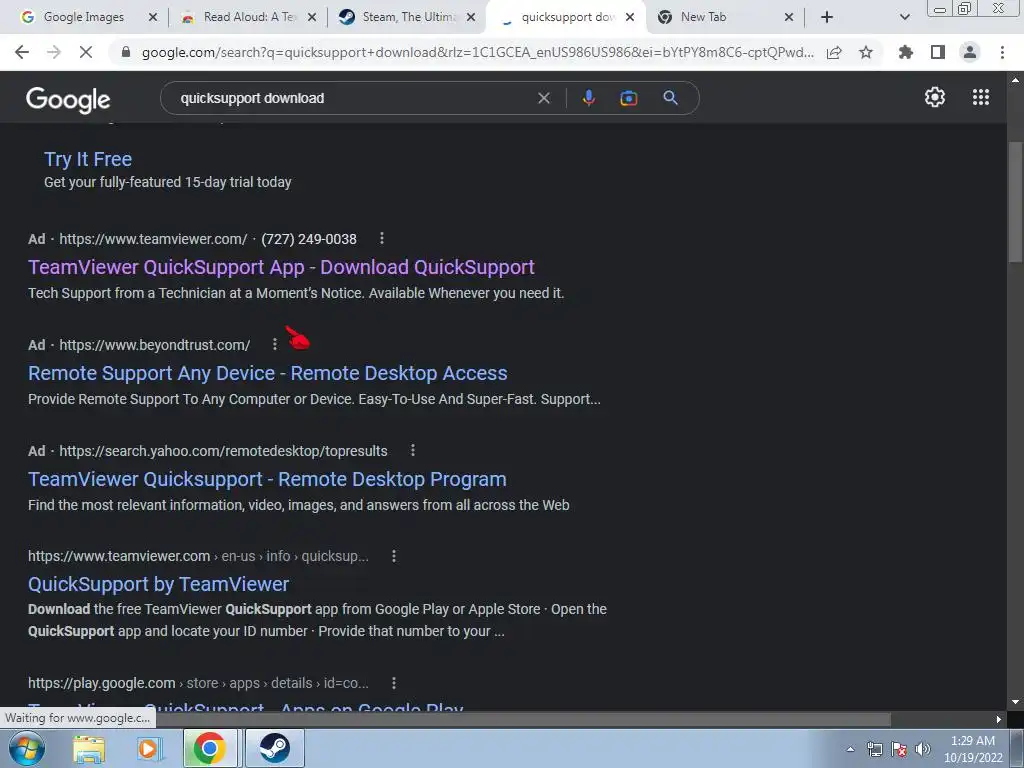Click the share page icon in address bar
Viewport: 1024px width, 768px height.
coord(834,52)
